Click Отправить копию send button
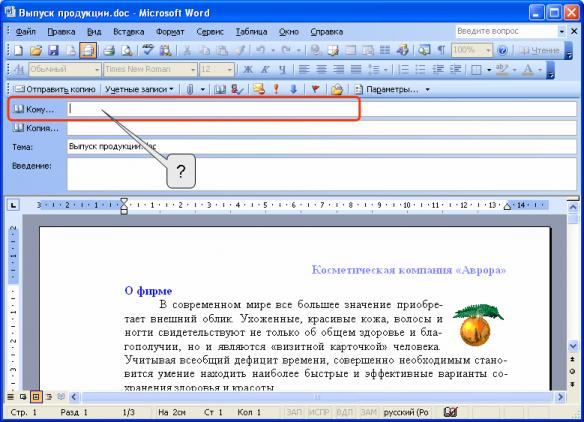 [x=55, y=89]
